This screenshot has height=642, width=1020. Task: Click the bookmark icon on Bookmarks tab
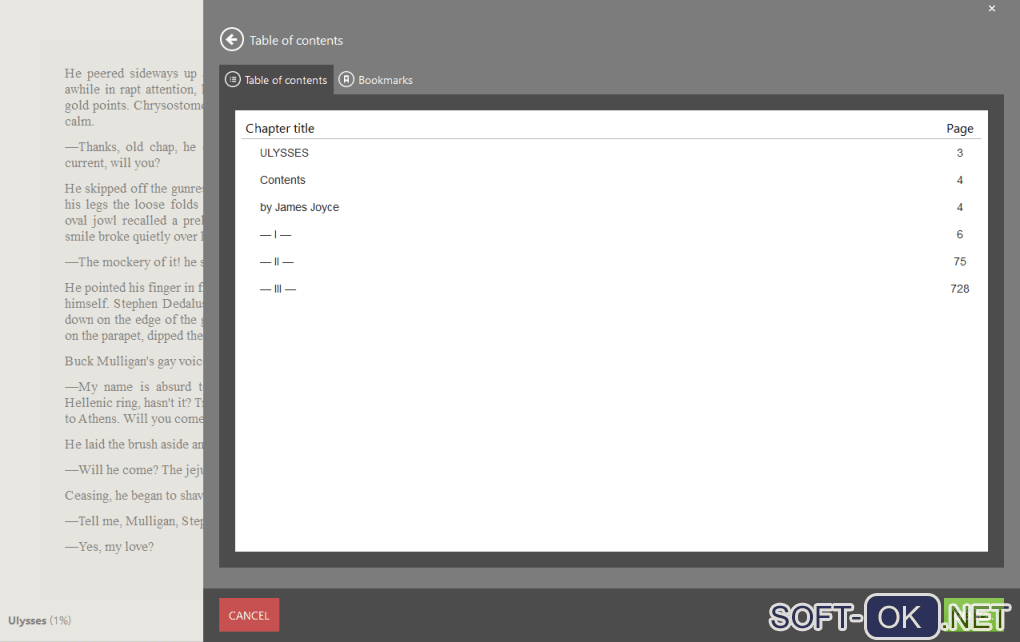pos(346,79)
